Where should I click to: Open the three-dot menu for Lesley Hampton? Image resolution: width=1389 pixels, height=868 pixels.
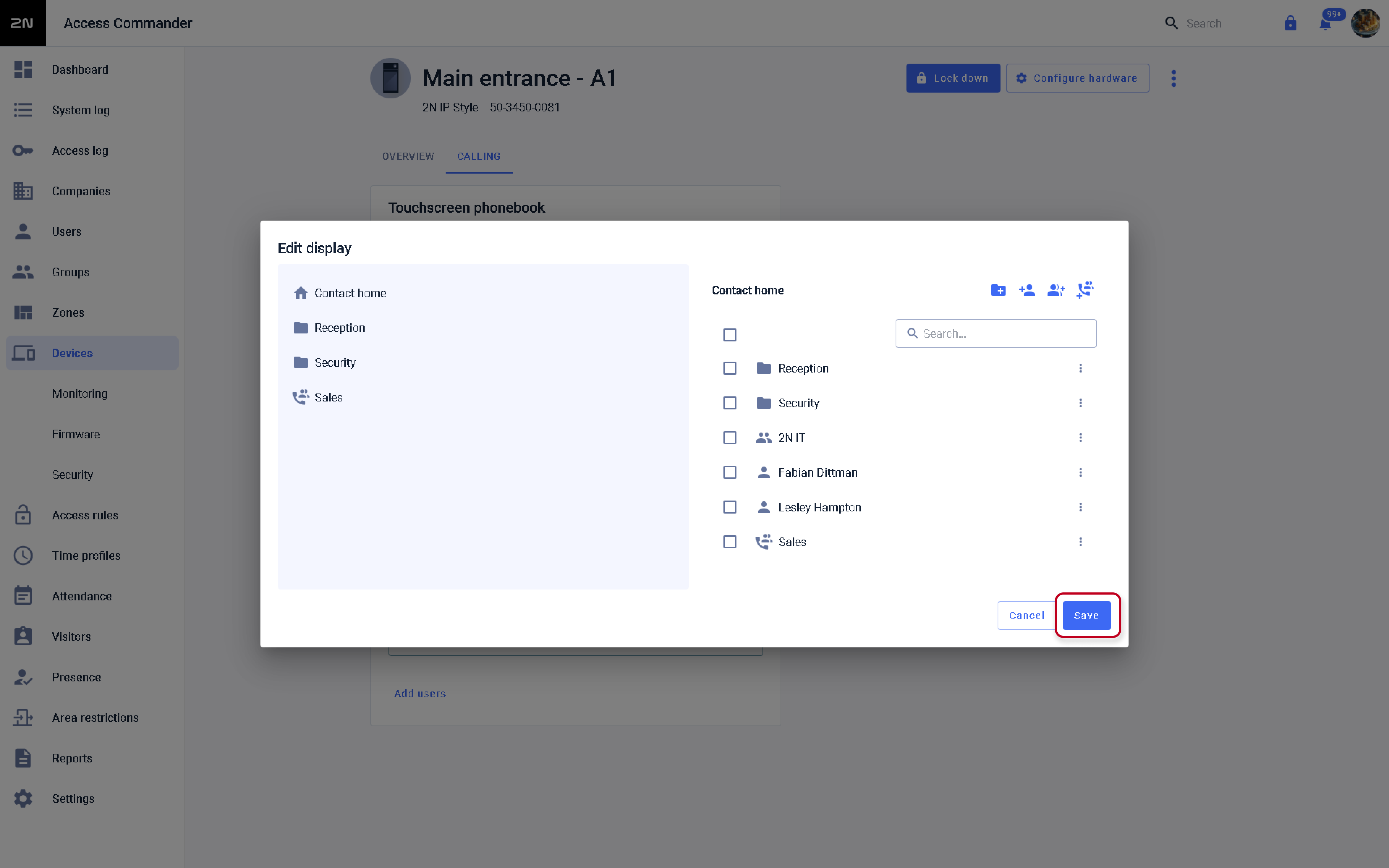[x=1080, y=507]
